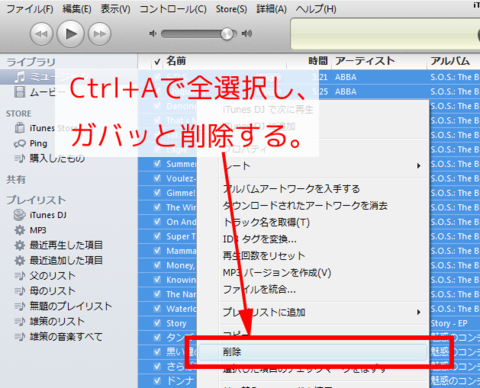The width and height of the screenshot is (480, 388).
Task: Uncheck the Summer track checkbox
Action: [157, 164]
